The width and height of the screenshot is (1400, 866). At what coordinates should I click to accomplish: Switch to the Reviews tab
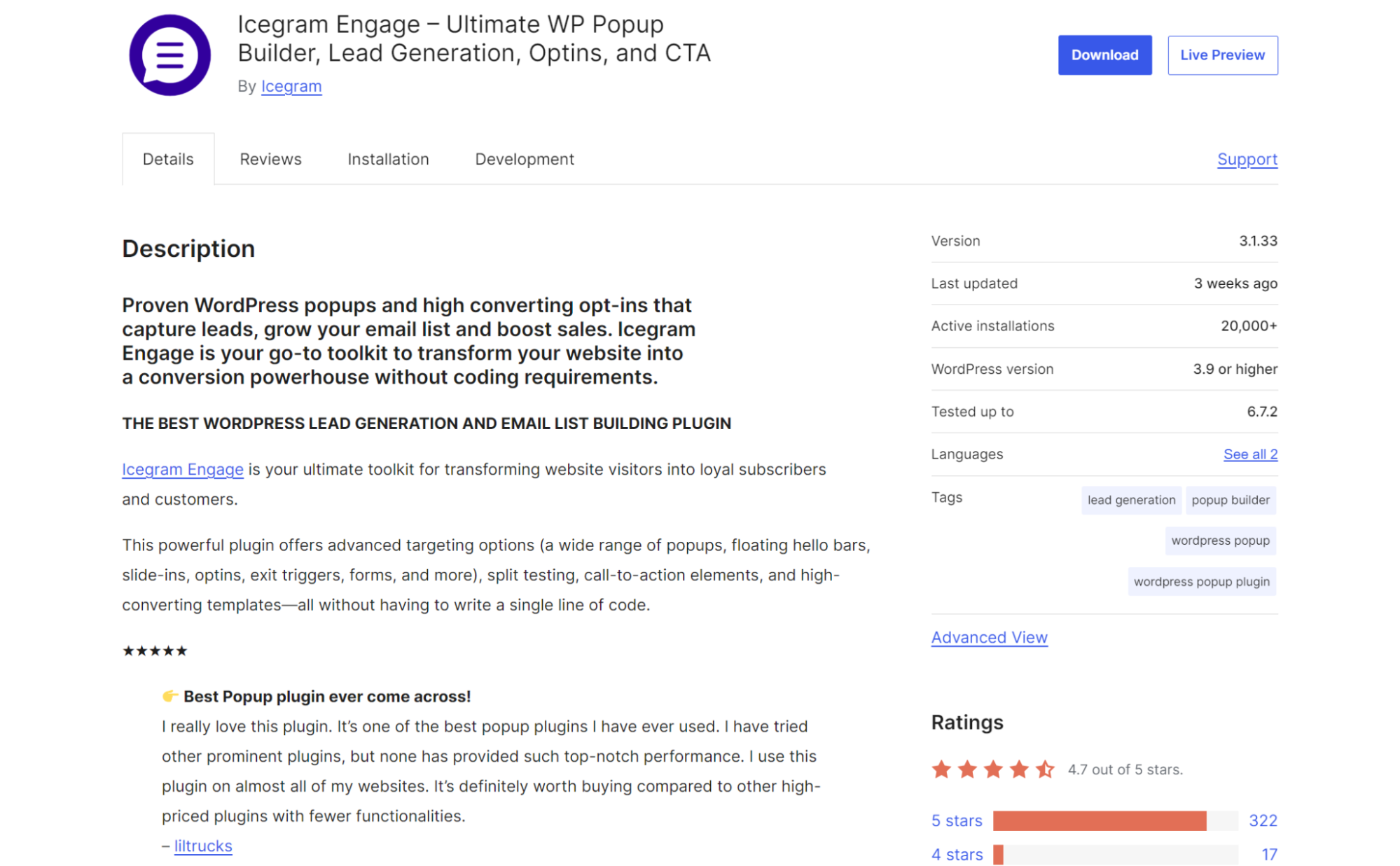(x=270, y=159)
